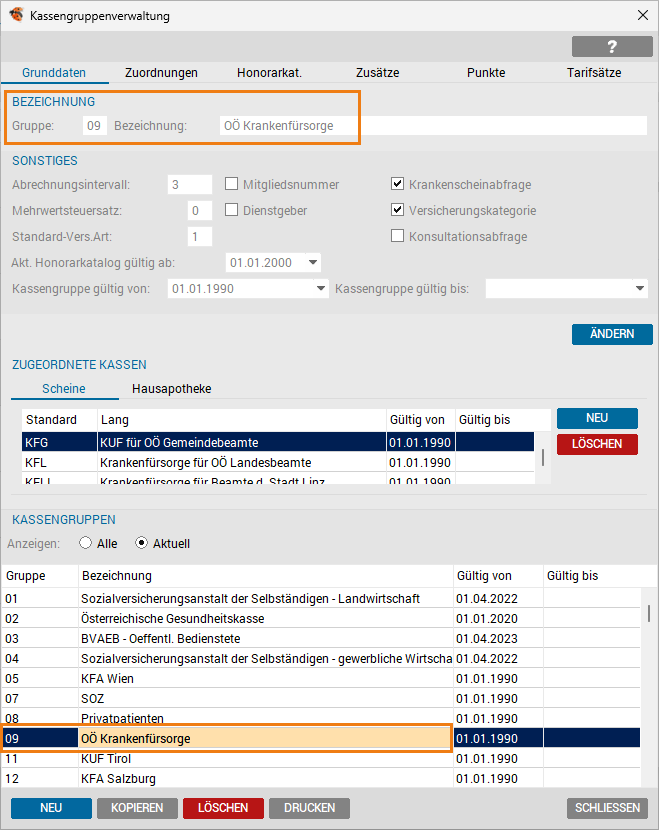Viewport: 659px width, 830px height.
Task: Enable the Mitgliedsnummer checkbox
Action: point(232,184)
